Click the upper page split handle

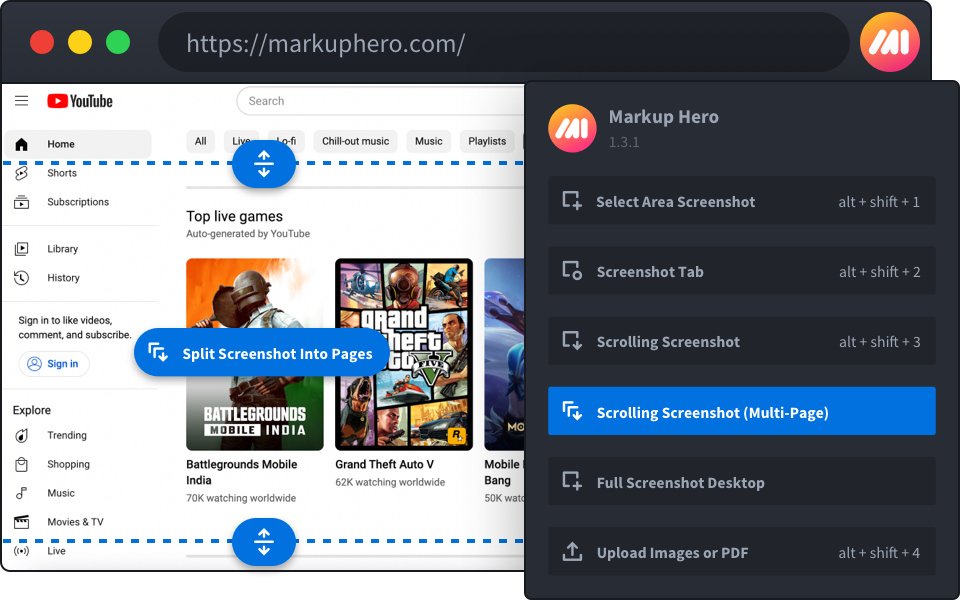264,164
